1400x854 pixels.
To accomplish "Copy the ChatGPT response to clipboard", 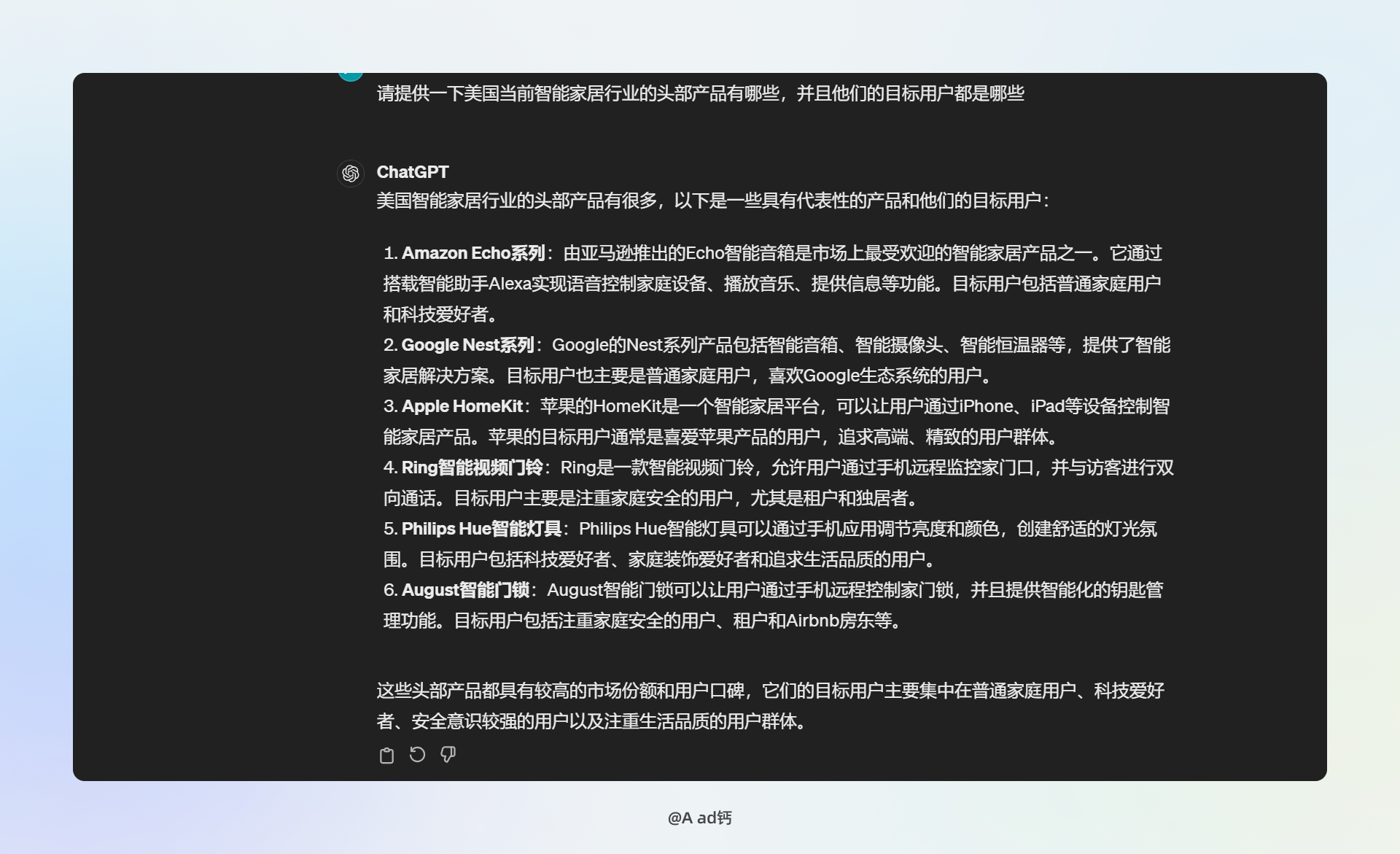I will 386,755.
